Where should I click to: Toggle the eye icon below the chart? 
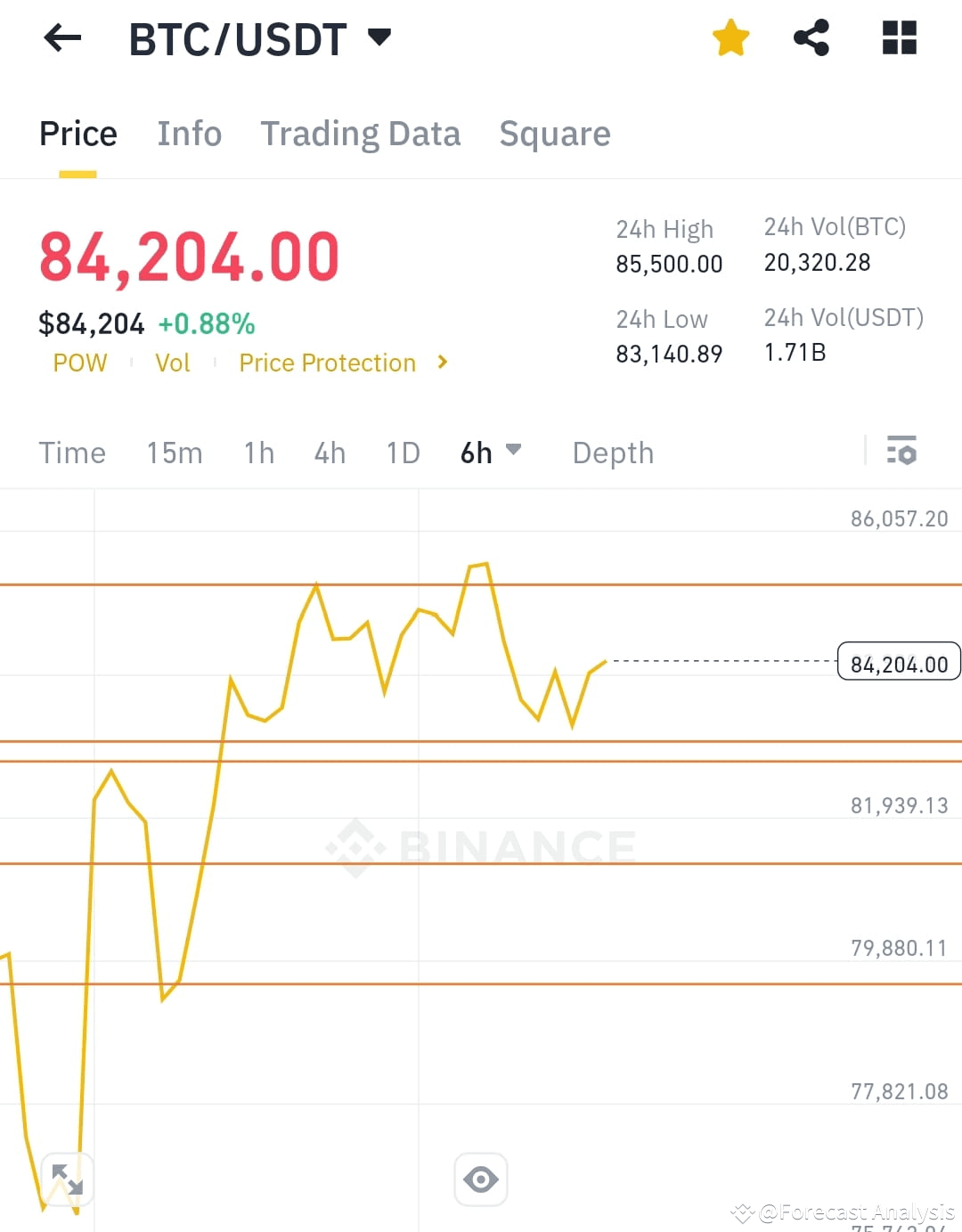point(481,1178)
